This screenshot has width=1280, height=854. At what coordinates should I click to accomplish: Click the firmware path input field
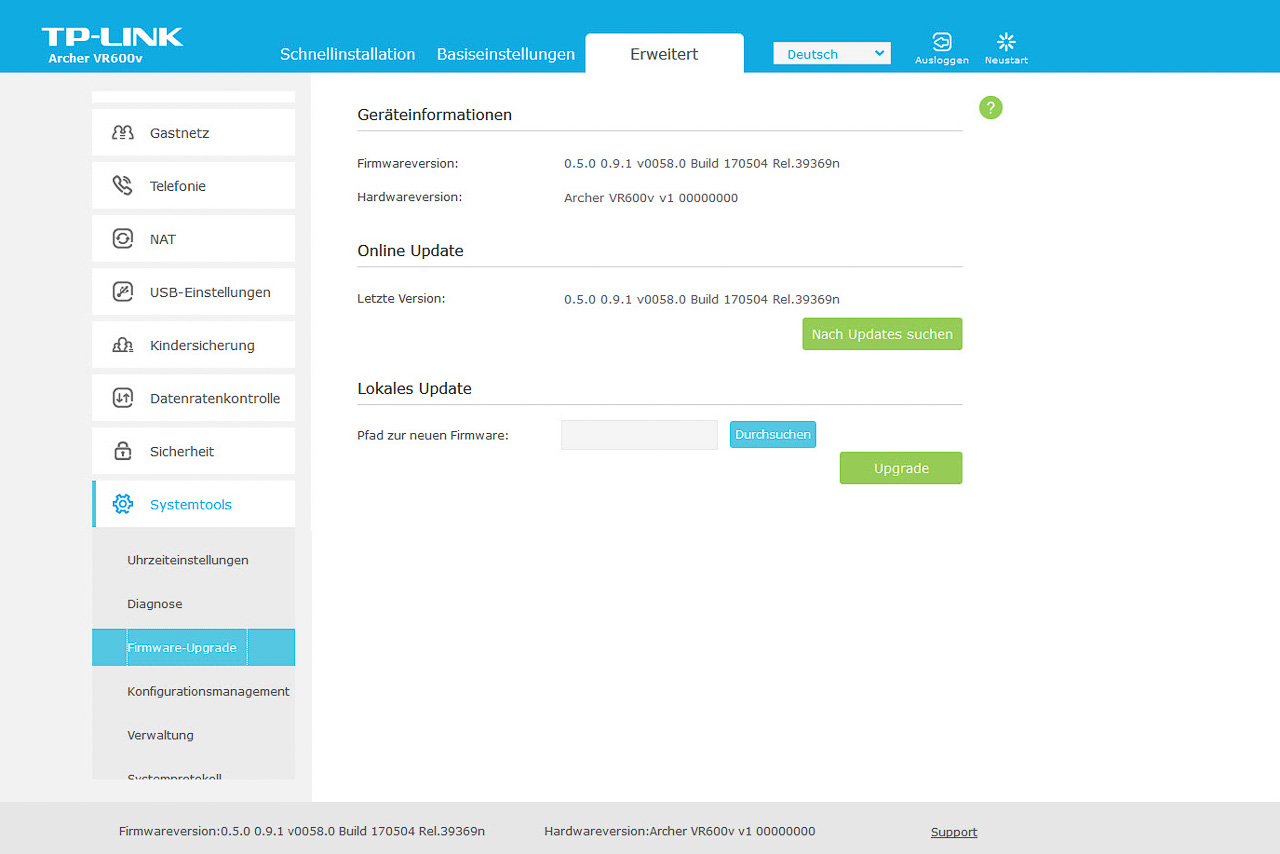639,435
